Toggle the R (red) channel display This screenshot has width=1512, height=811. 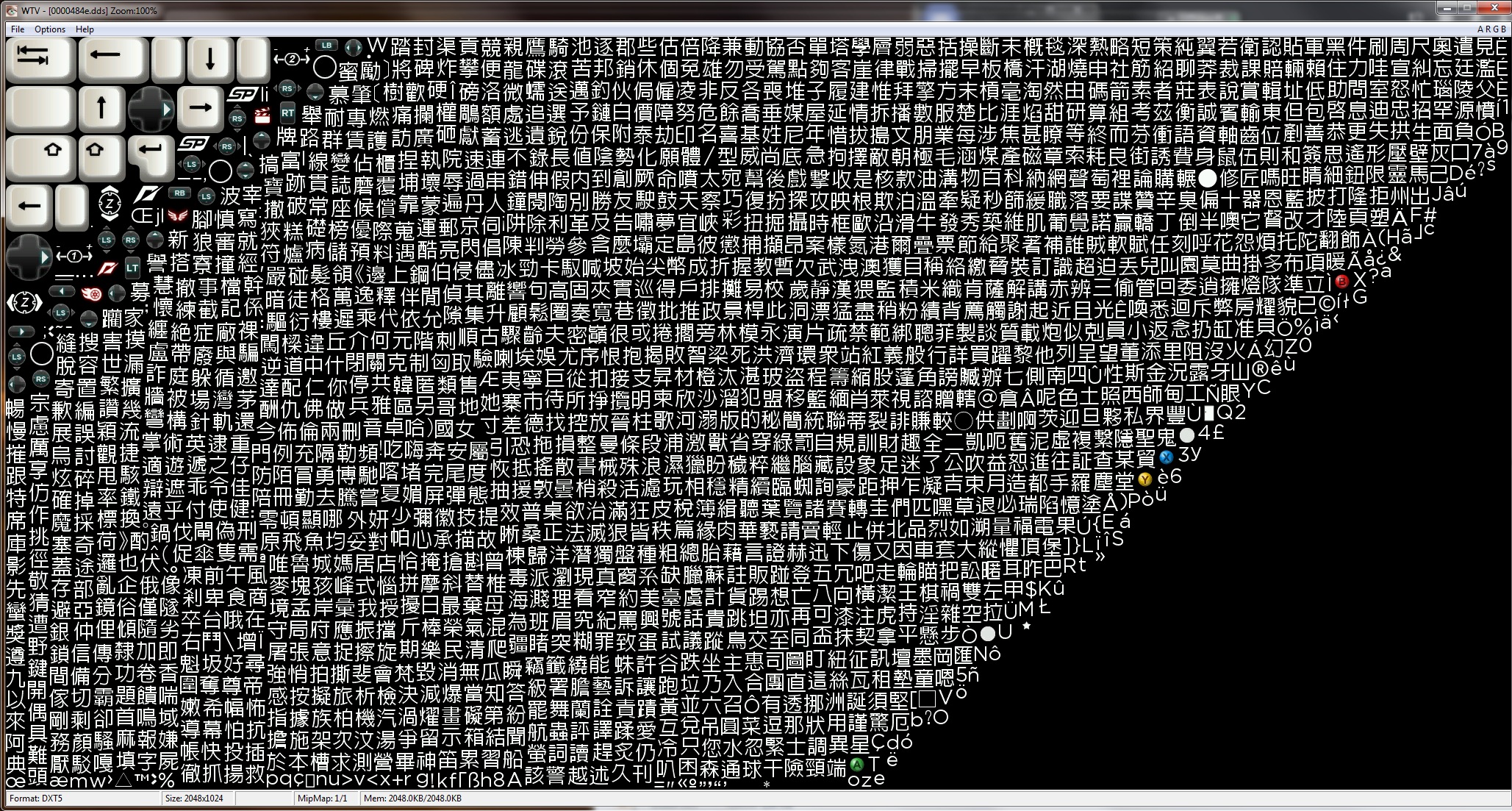1488,29
